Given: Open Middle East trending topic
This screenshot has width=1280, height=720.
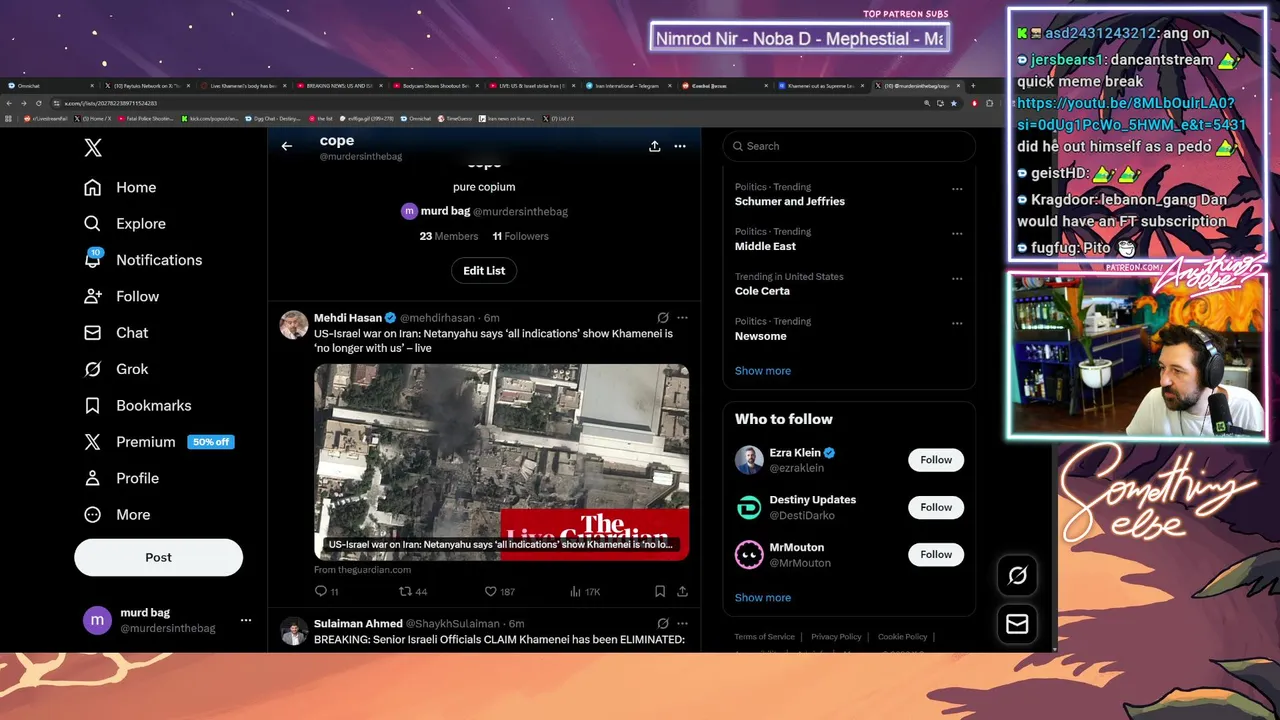Looking at the screenshot, I should [766, 246].
